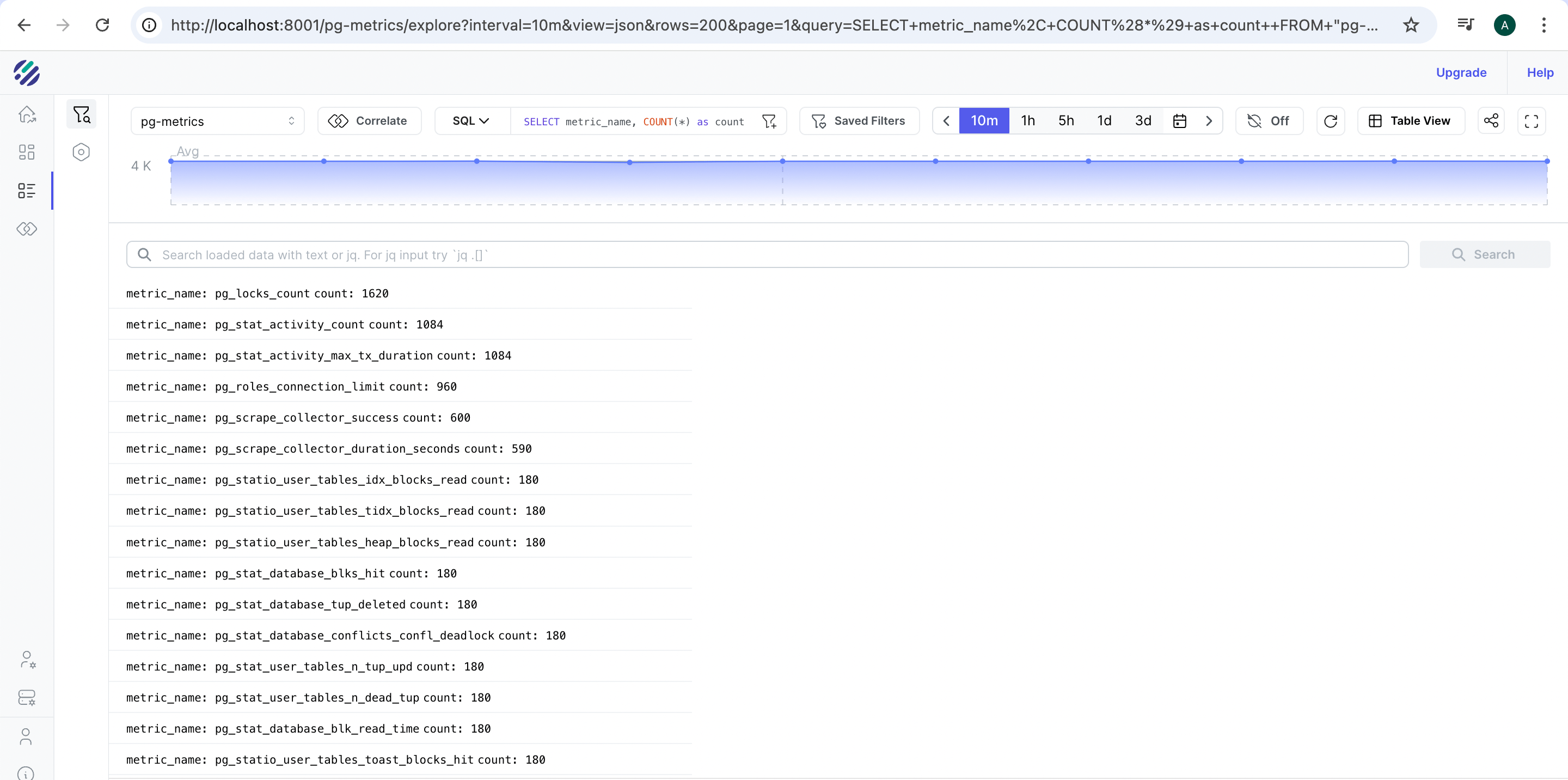Viewport: 1568px width, 780px height.
Task: Click the Upgrade link
Action: (x=1460, y=72)
